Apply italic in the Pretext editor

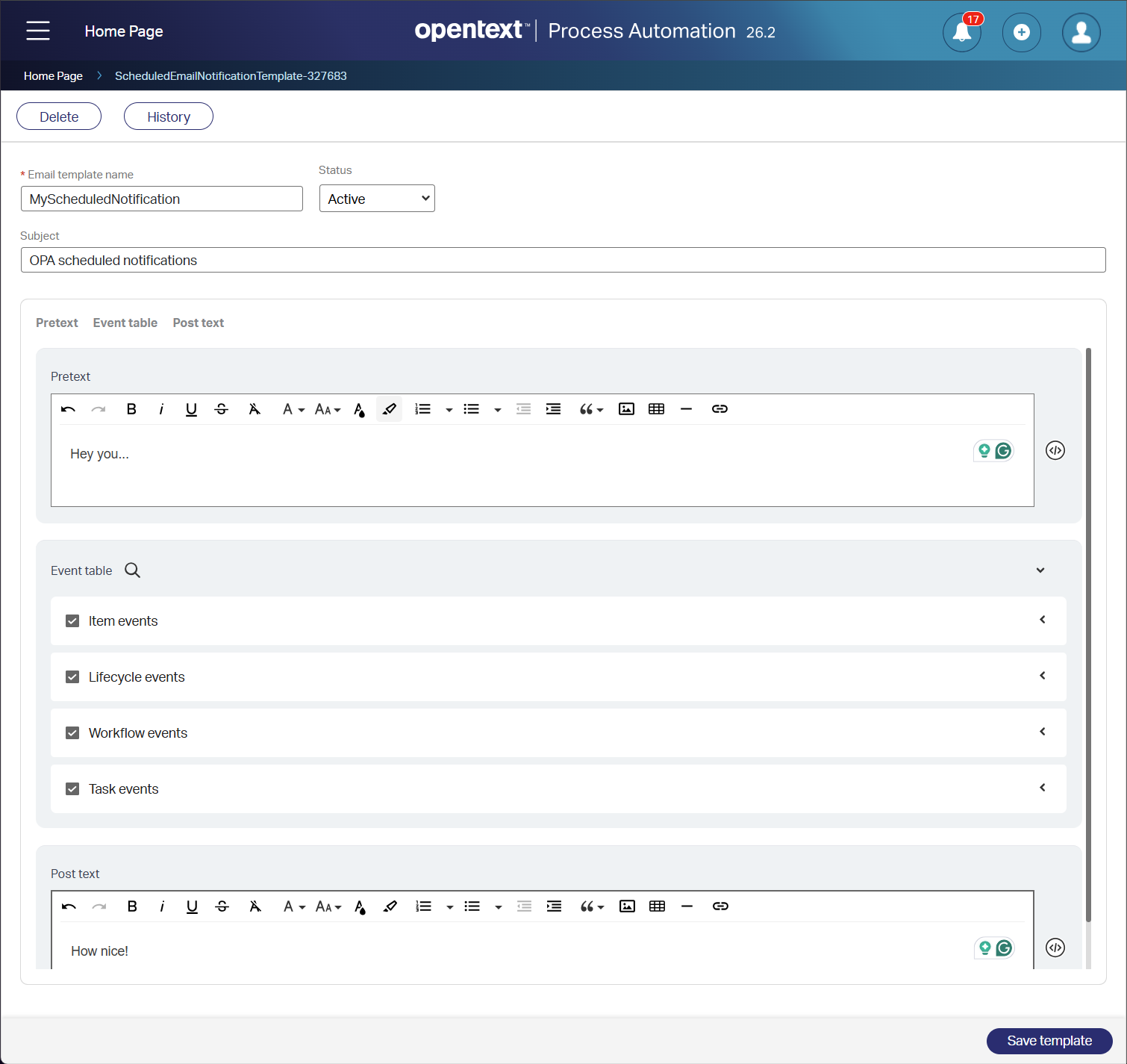tap(161, 409)
